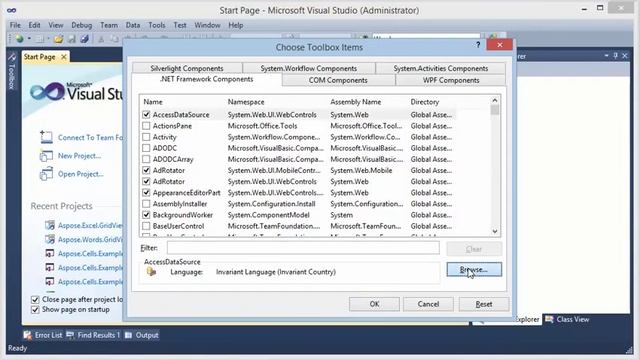Check the ActionsPane checkbox

(x=146, y=126)
